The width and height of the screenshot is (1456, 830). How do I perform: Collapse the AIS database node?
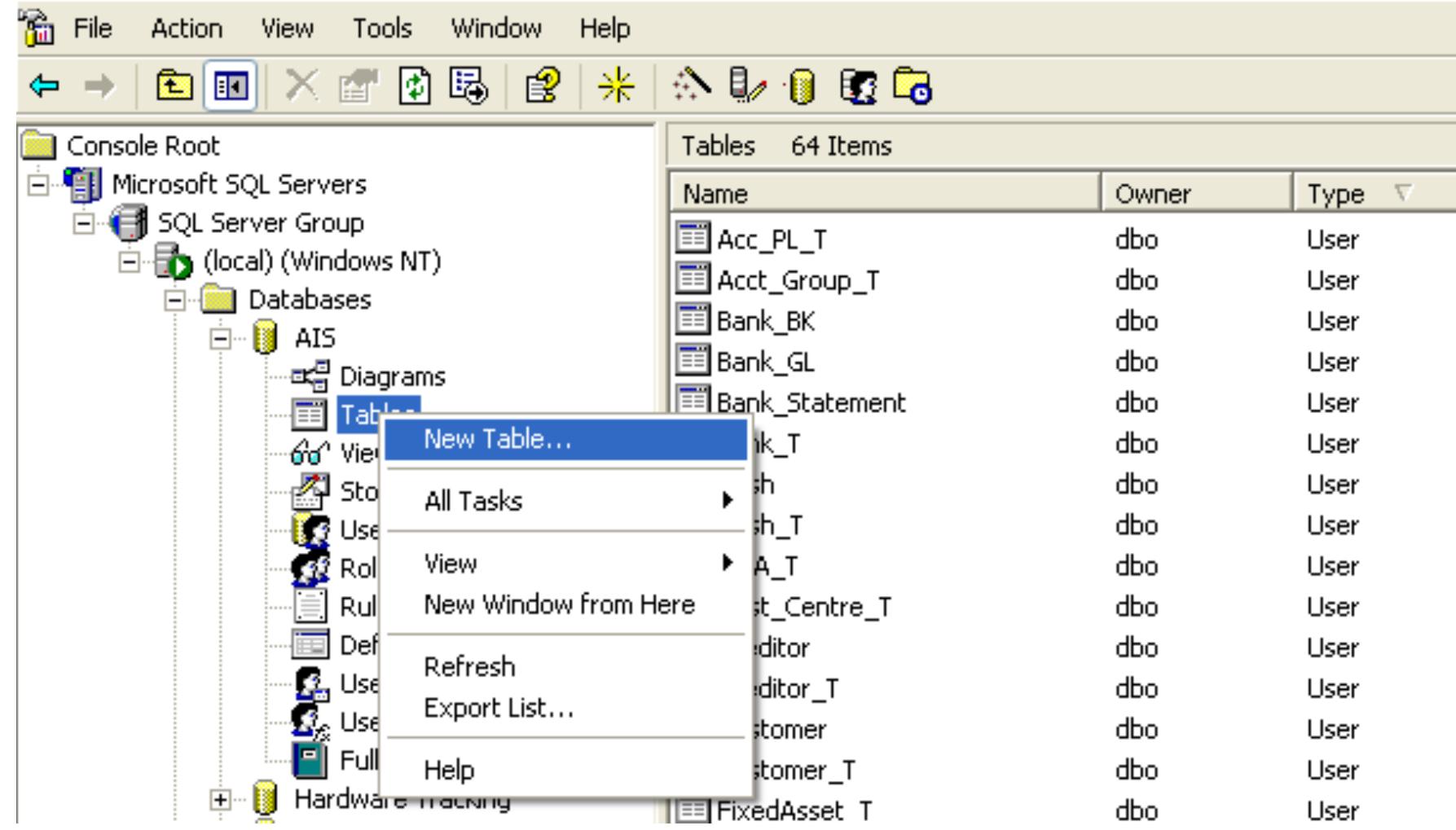coord(220,338)
